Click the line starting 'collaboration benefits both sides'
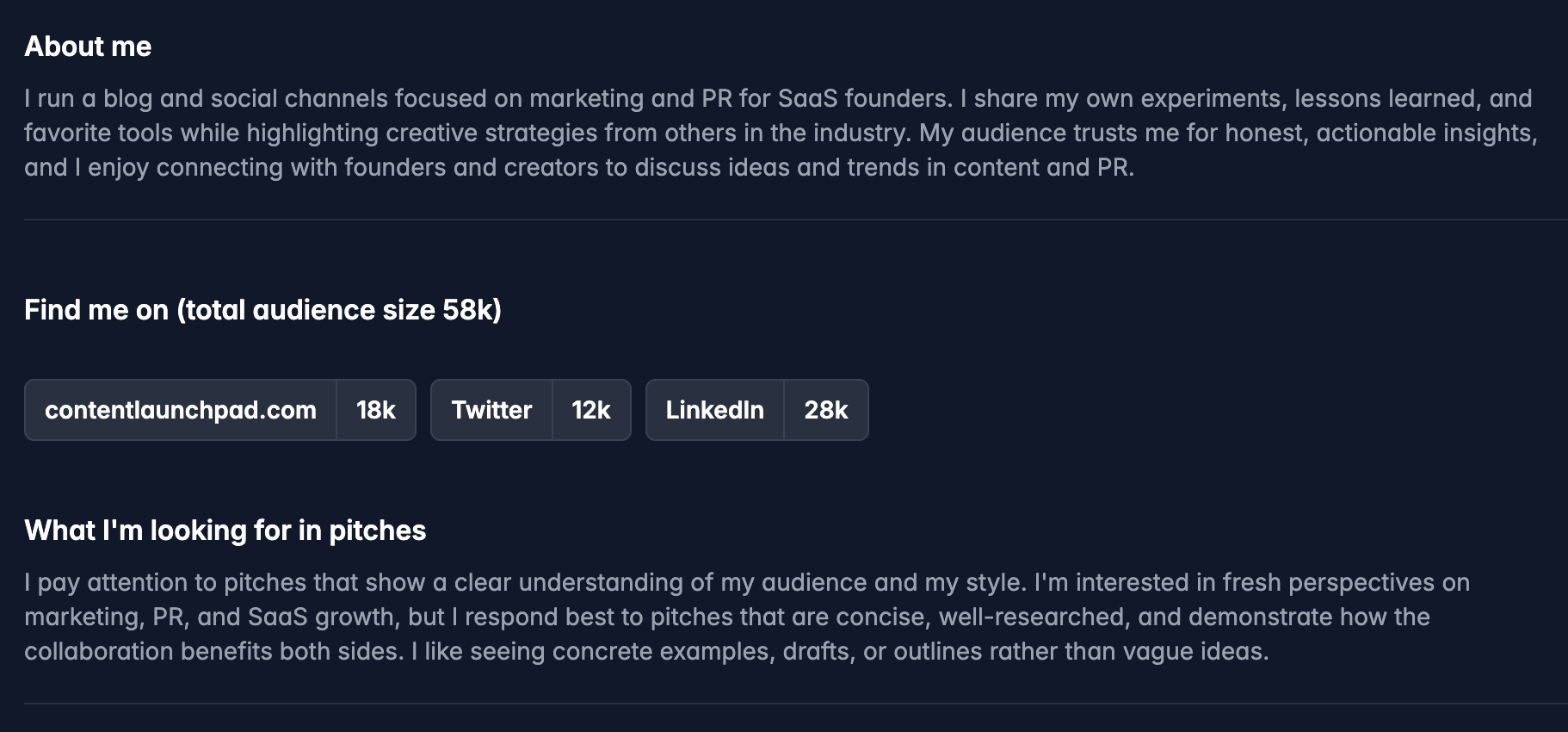1568x732 pixels. 645,651
